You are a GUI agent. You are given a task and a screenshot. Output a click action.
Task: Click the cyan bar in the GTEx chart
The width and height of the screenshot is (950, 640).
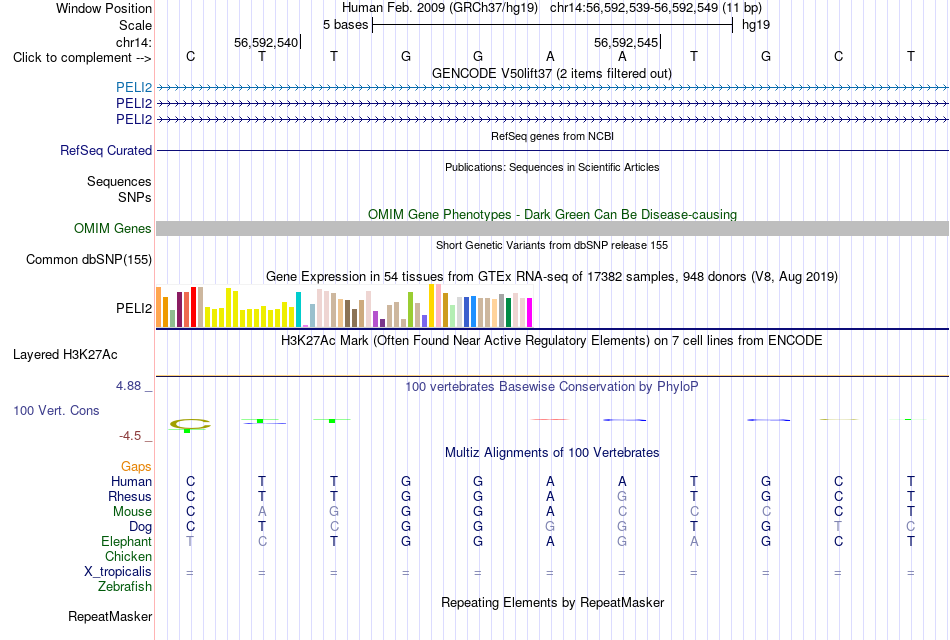tap(298, 310)
